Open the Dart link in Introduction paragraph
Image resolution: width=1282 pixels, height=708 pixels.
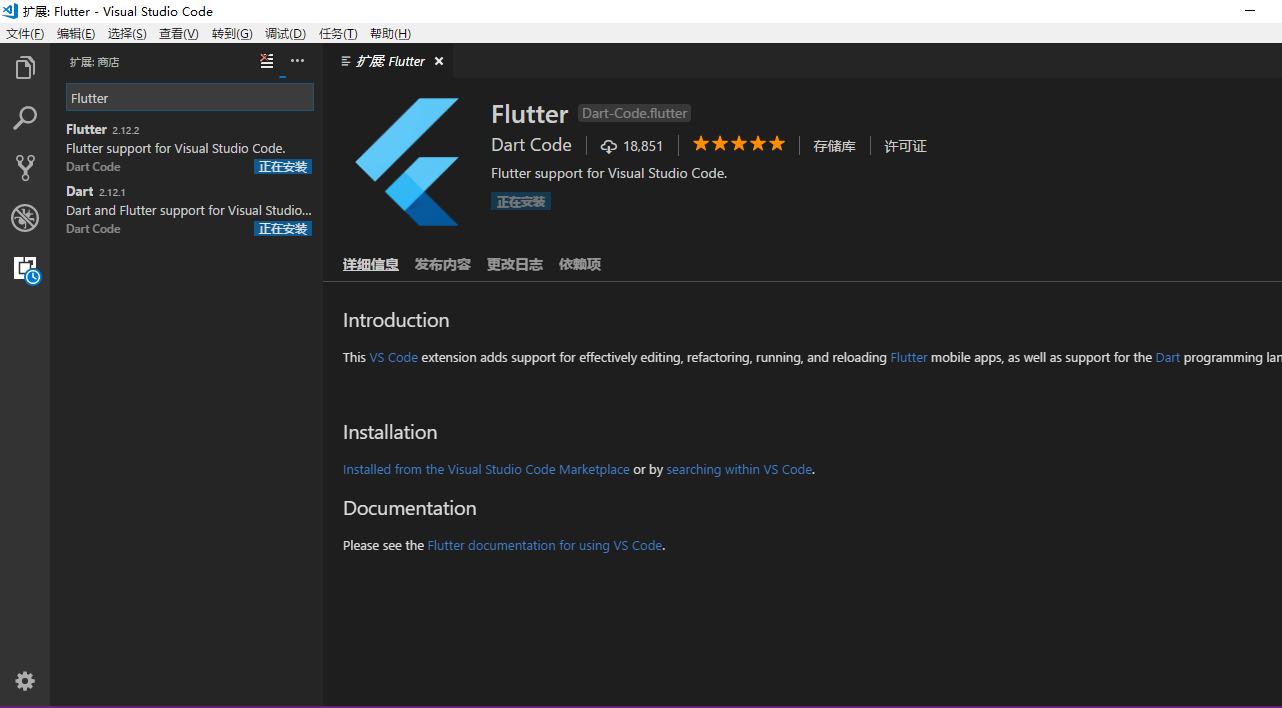click(1168, 357)
